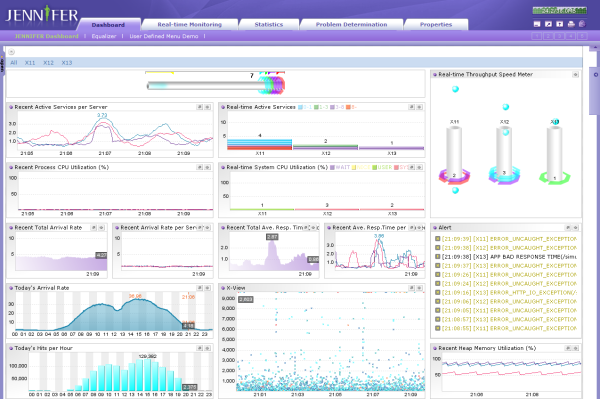Image resolution: width=600 pixels, height=399 pixels.
Task: Switch to layout 4 button
Action: coord(571,36)
